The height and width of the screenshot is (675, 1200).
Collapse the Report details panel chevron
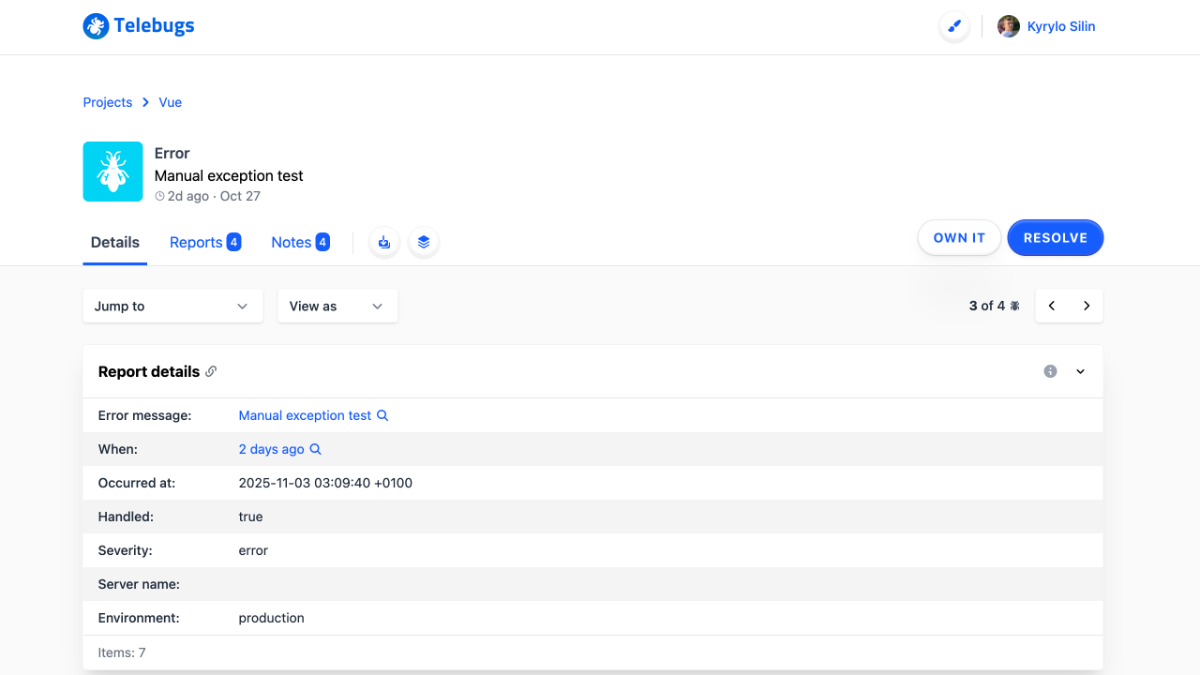(1080, 372)
